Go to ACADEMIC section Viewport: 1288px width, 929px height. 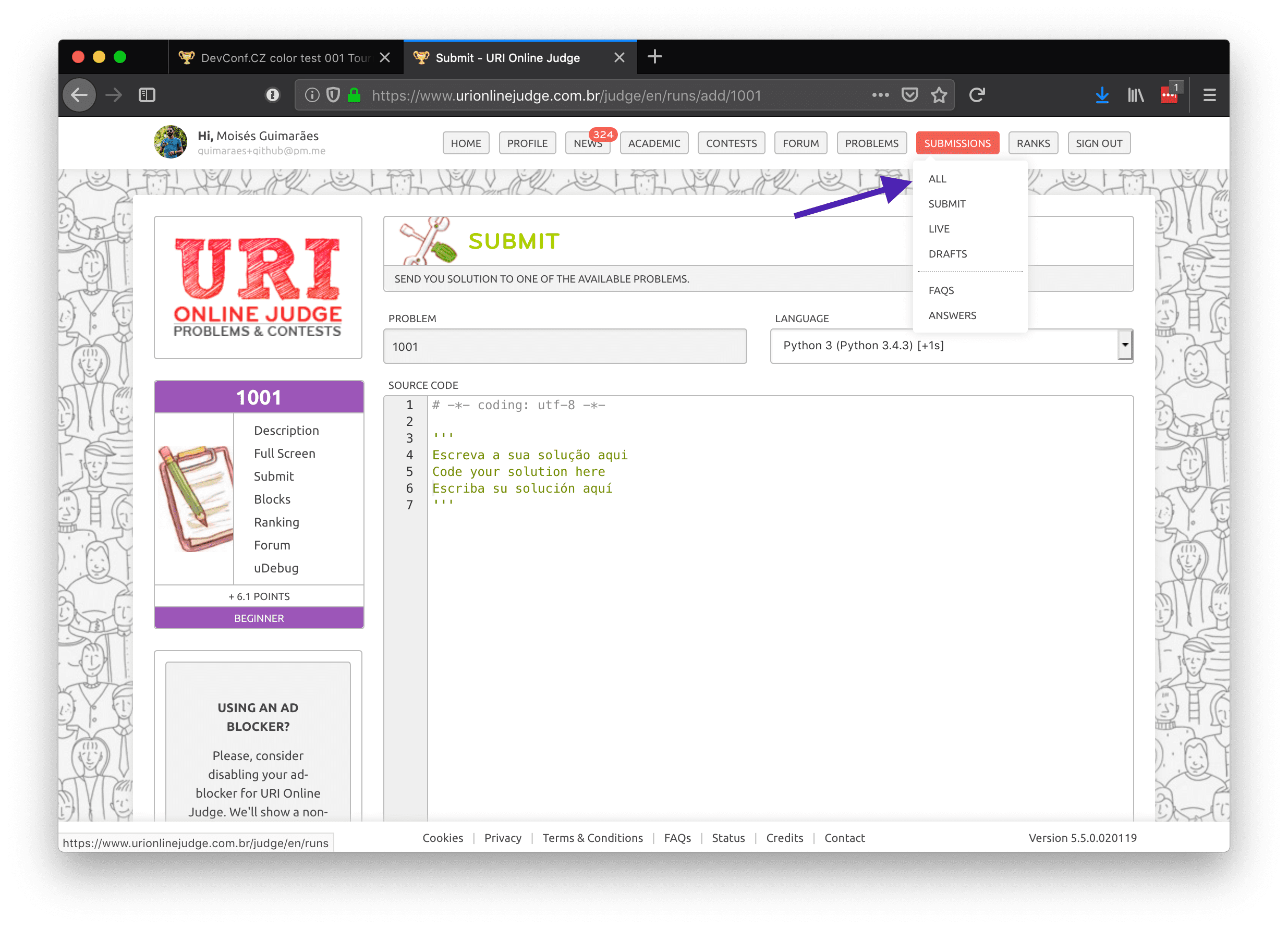point(654,143)
